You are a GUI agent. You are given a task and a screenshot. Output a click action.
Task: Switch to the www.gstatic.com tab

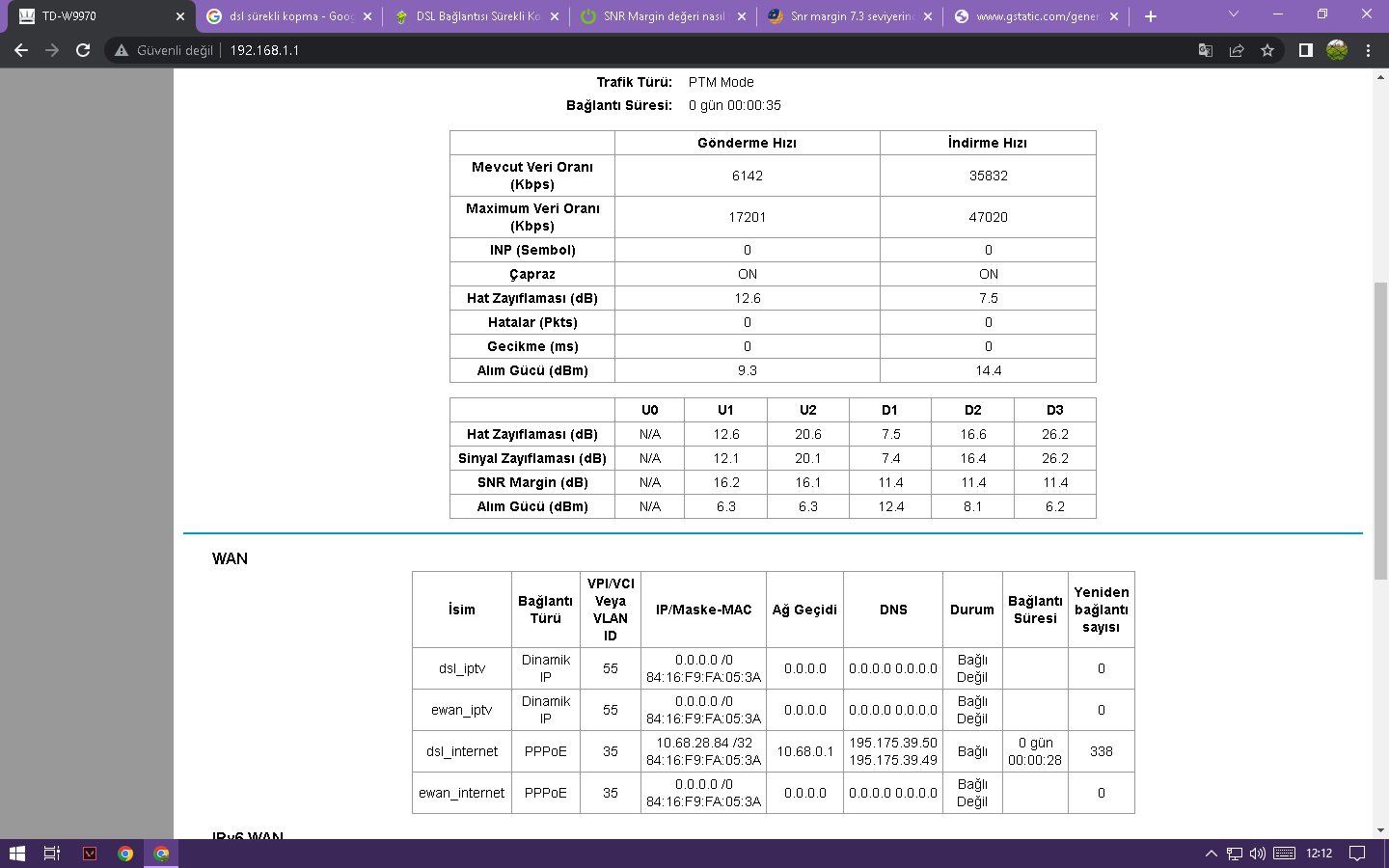click(1037, 16)
